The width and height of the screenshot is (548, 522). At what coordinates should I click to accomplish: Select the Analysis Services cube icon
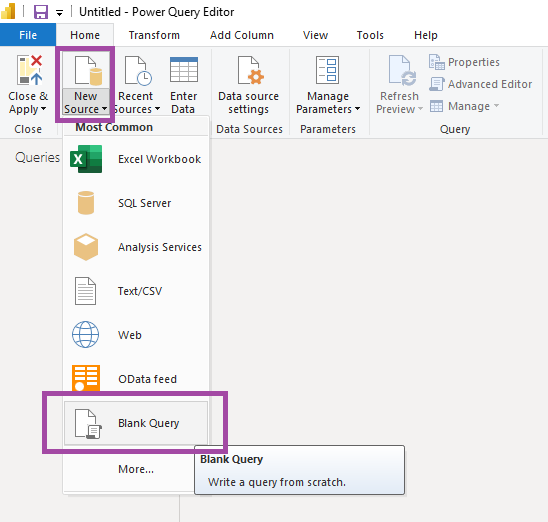pos(86,247)
